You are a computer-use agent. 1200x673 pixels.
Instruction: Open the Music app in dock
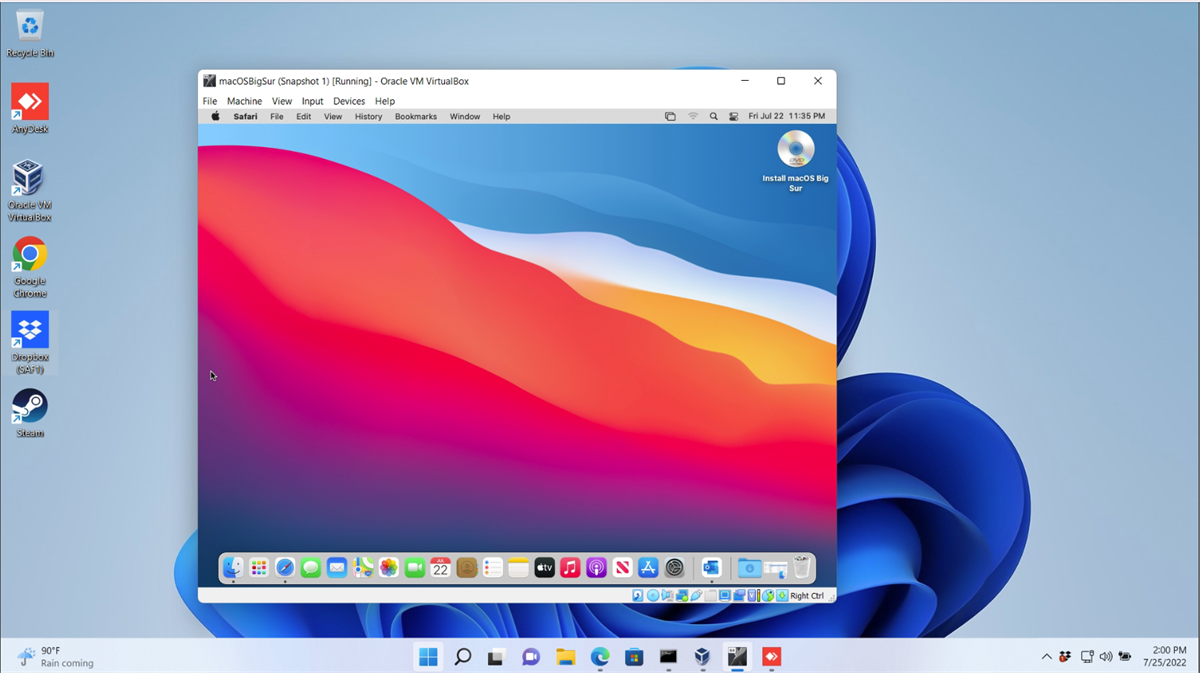click(x=570, y=568)
